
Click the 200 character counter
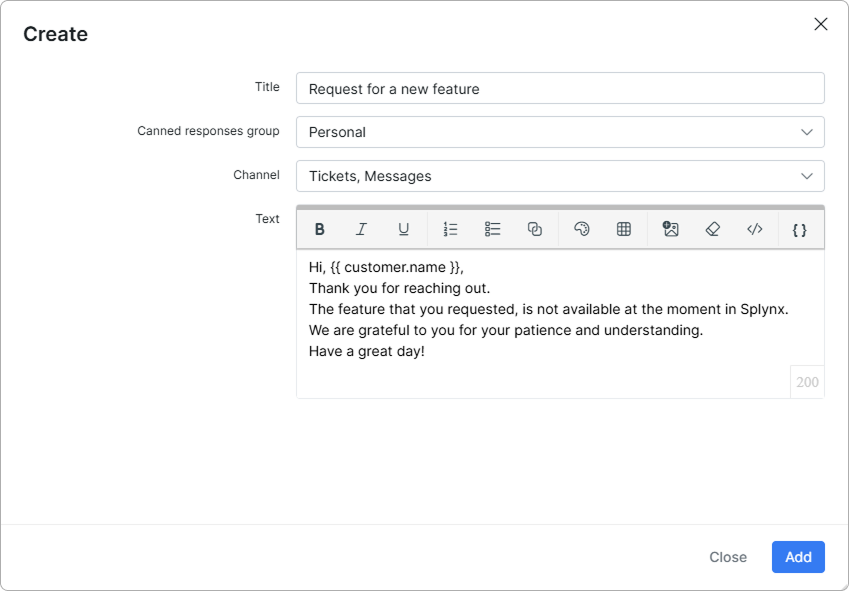807,382
